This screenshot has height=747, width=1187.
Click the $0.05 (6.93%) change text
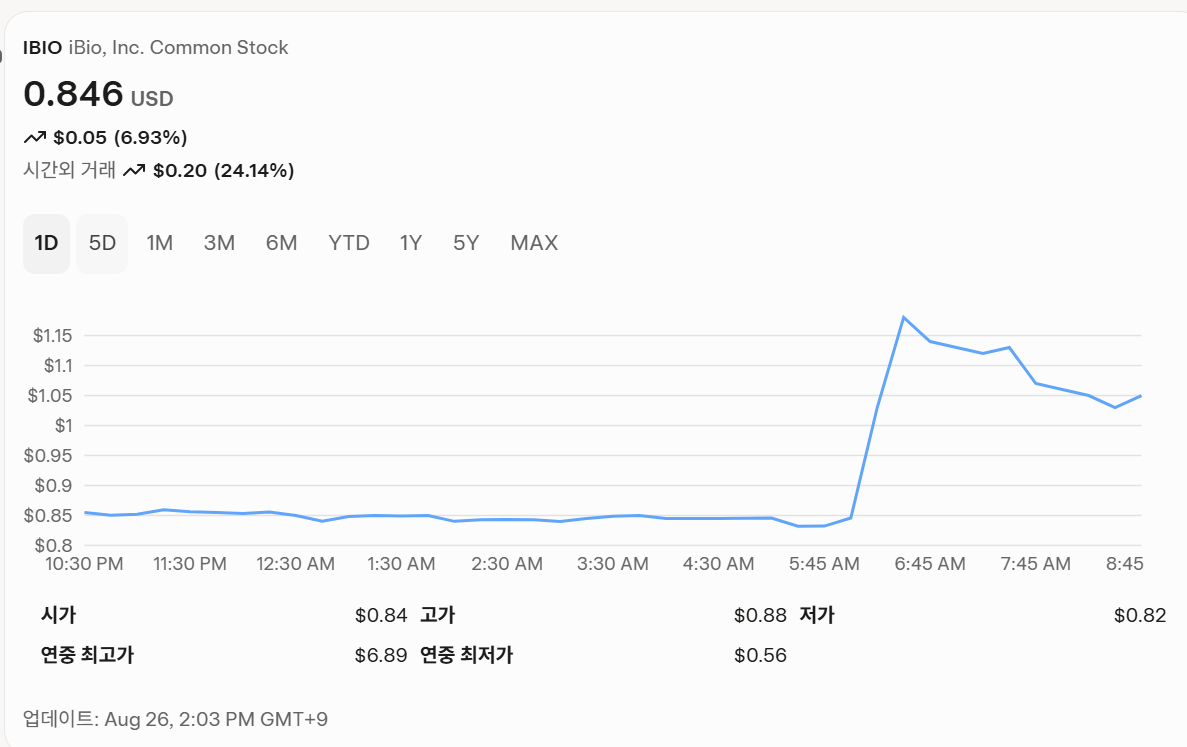[x=120, y=138]
